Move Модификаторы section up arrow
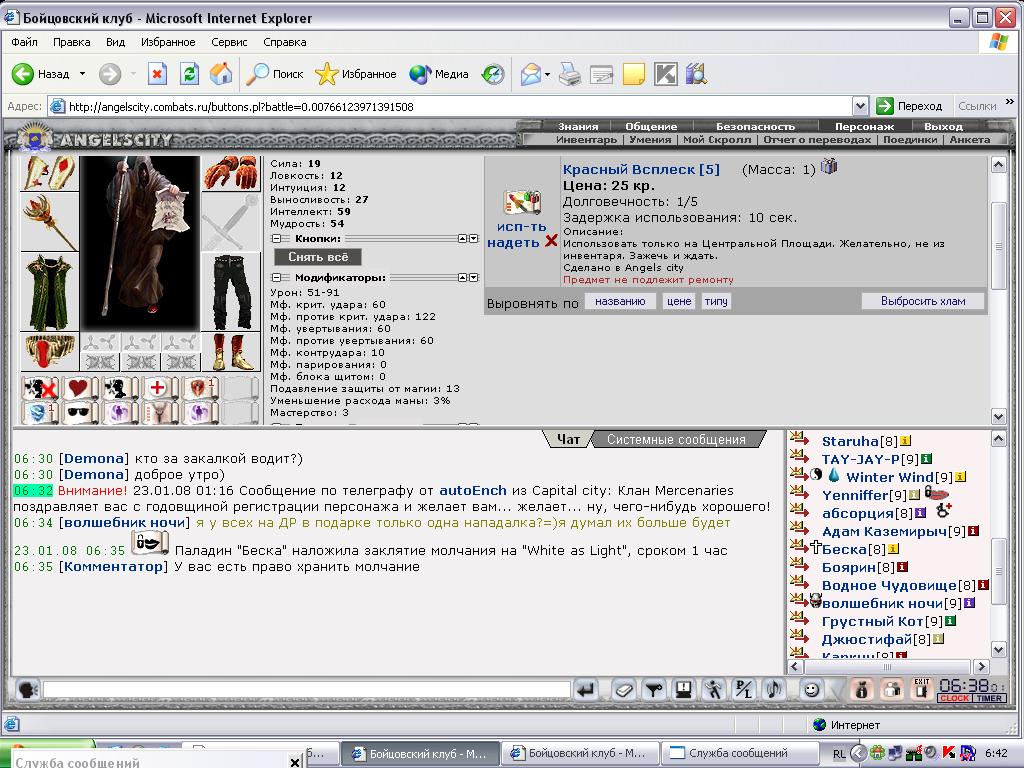 [462, 278]
